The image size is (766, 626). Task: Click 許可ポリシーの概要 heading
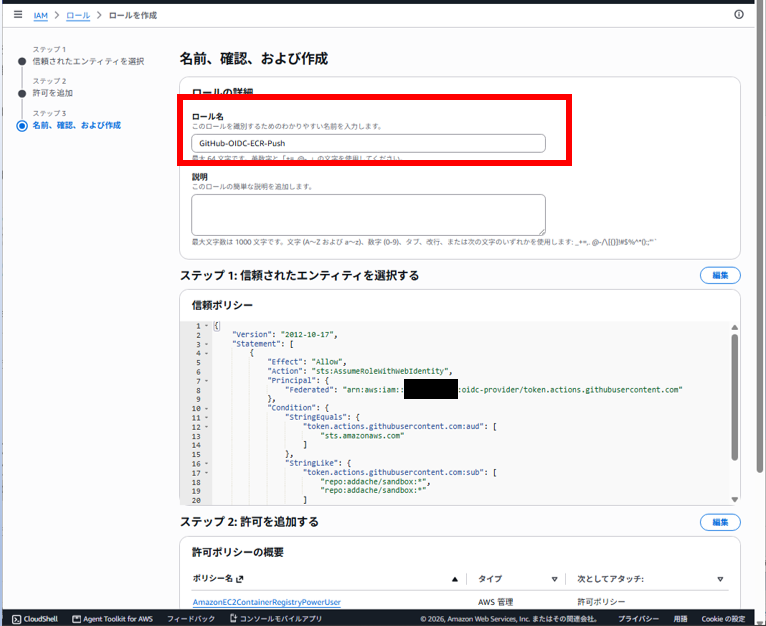coord(237,552)
